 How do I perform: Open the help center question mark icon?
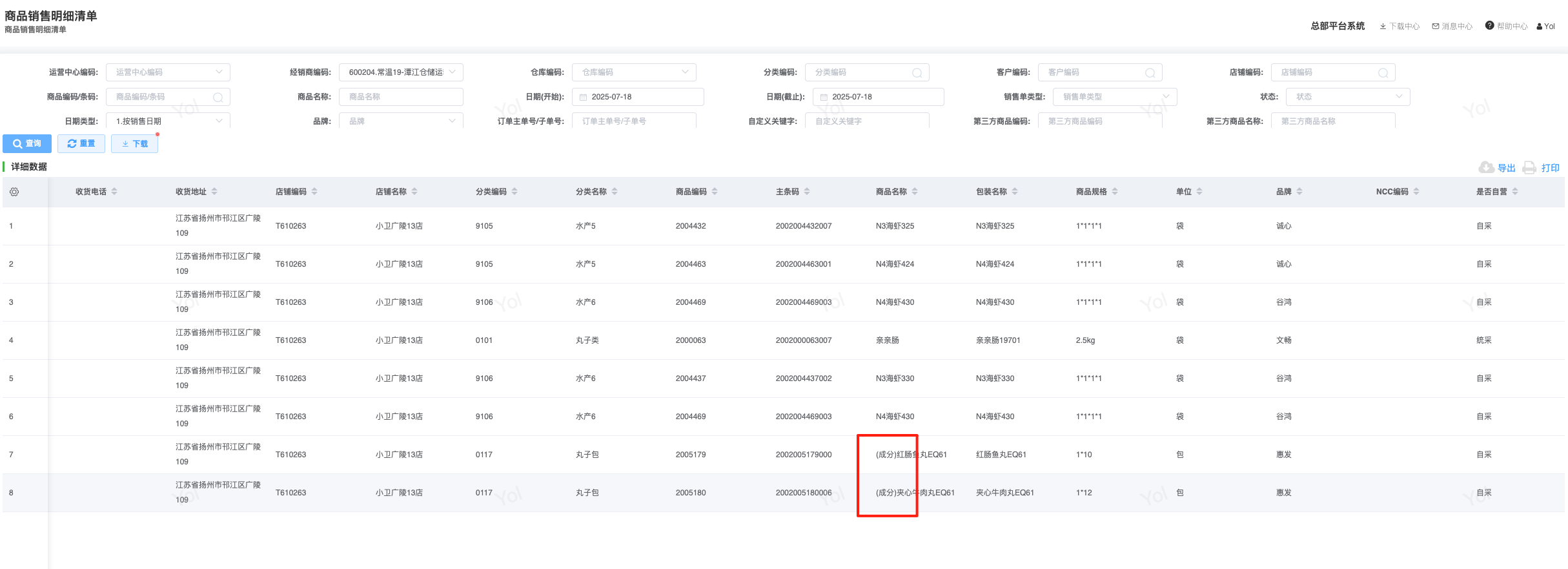pos(1489,26)
